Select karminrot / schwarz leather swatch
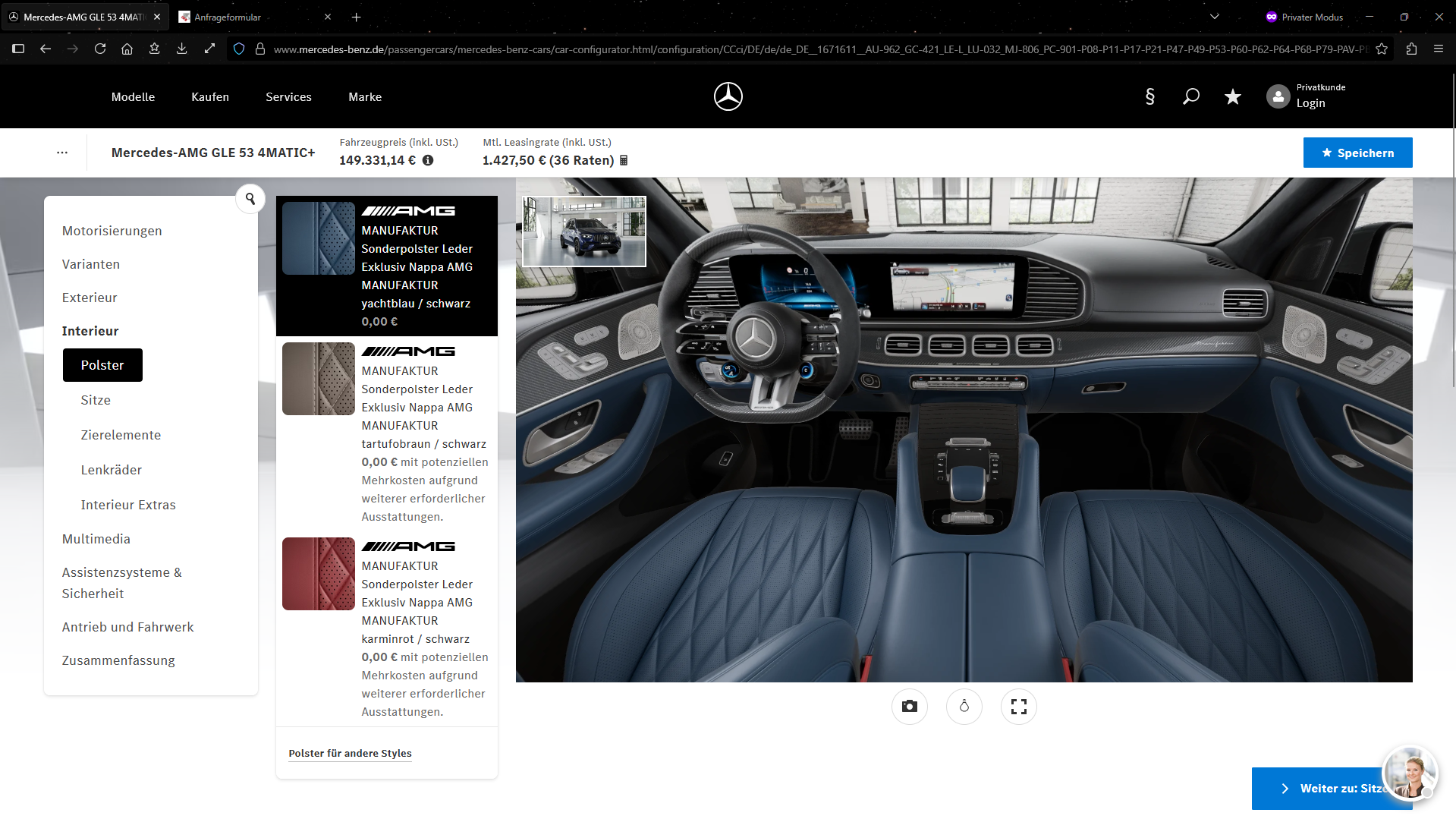Viewport: 1456px width, 819px height. (319, 574)
